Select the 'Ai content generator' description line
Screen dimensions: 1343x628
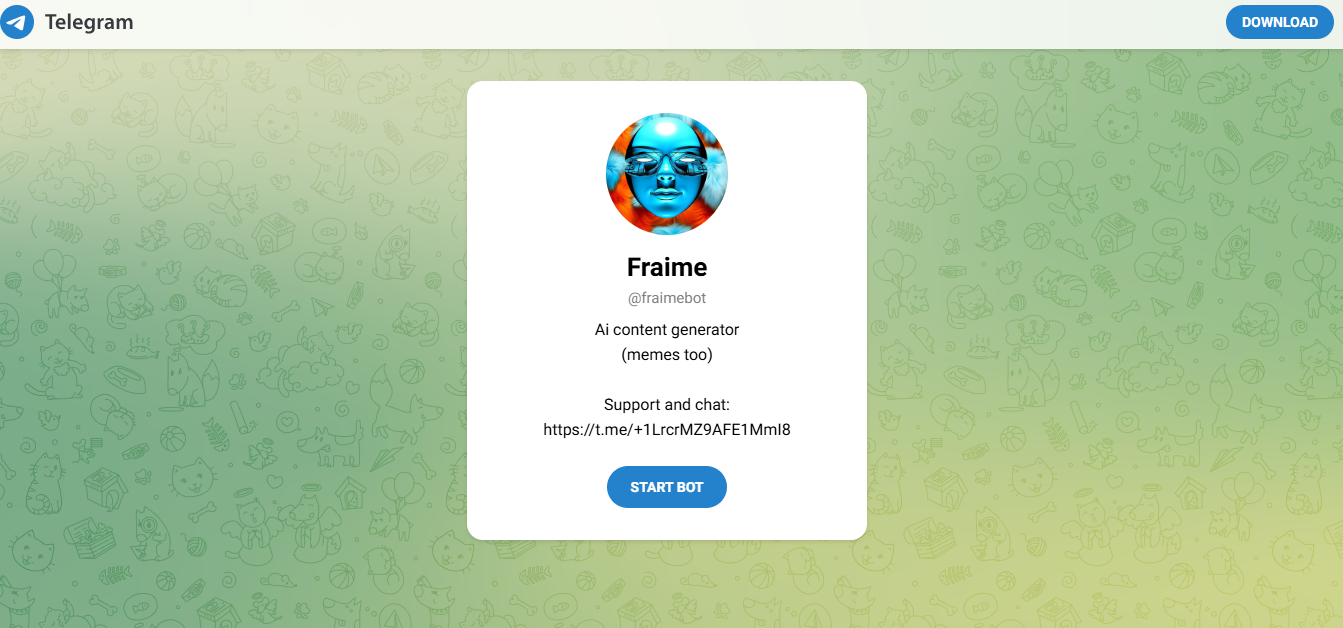tap(667, 329)
